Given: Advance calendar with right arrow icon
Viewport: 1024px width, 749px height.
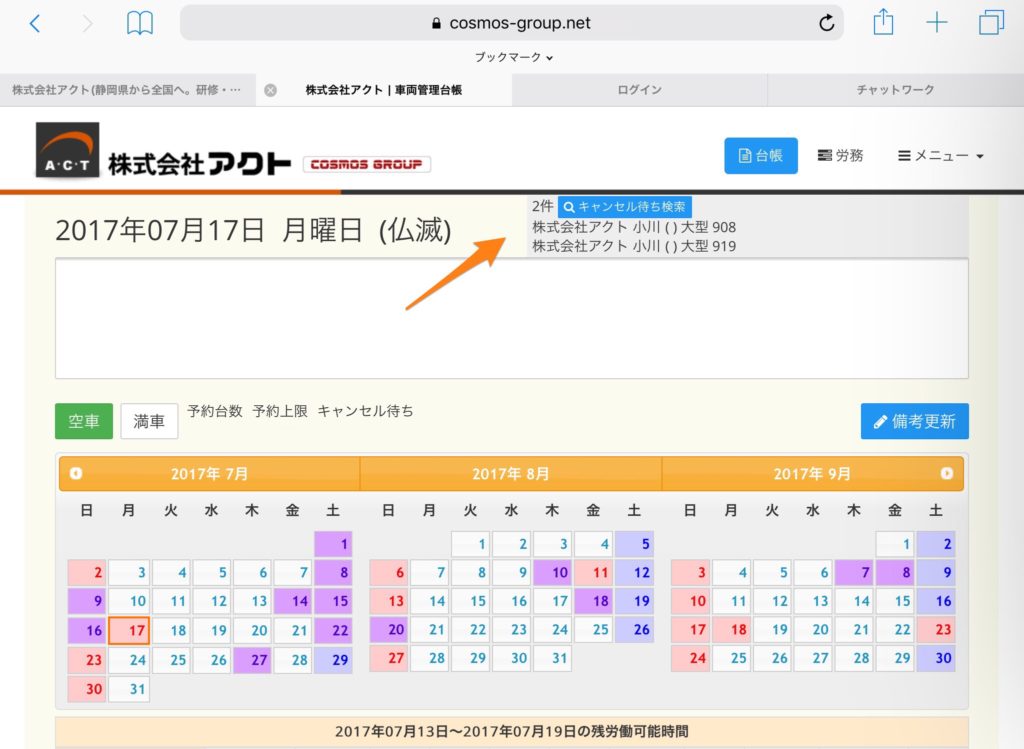Looking at the screenshot, I should [x=947, y=474].
